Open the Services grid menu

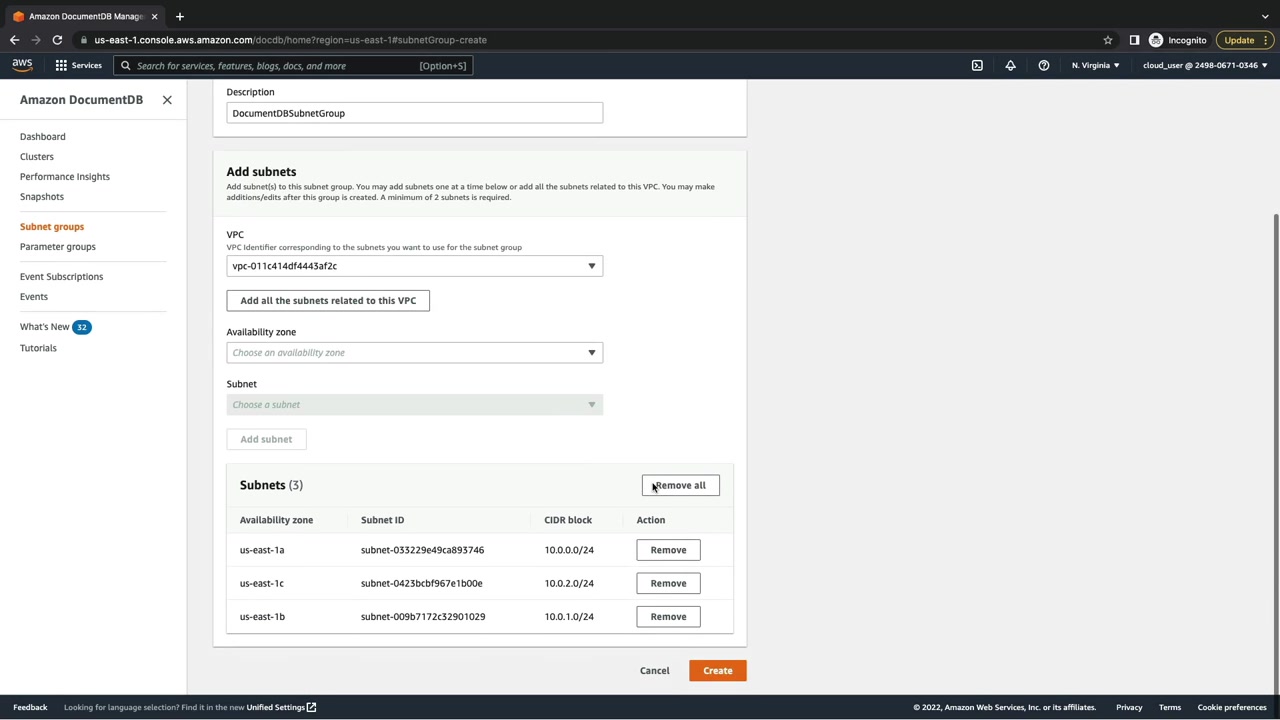click(x=61, y=66)
